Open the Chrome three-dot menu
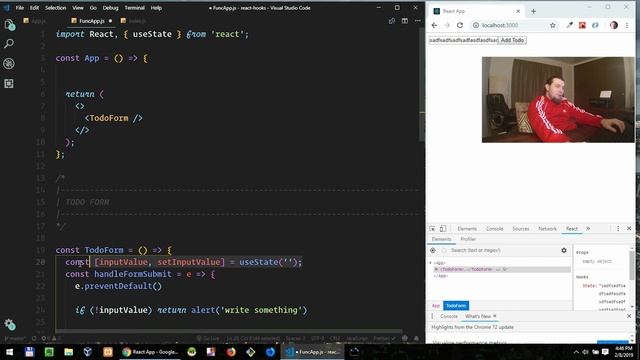The height and width of the screenshot is (360, 640). point(627,25)
